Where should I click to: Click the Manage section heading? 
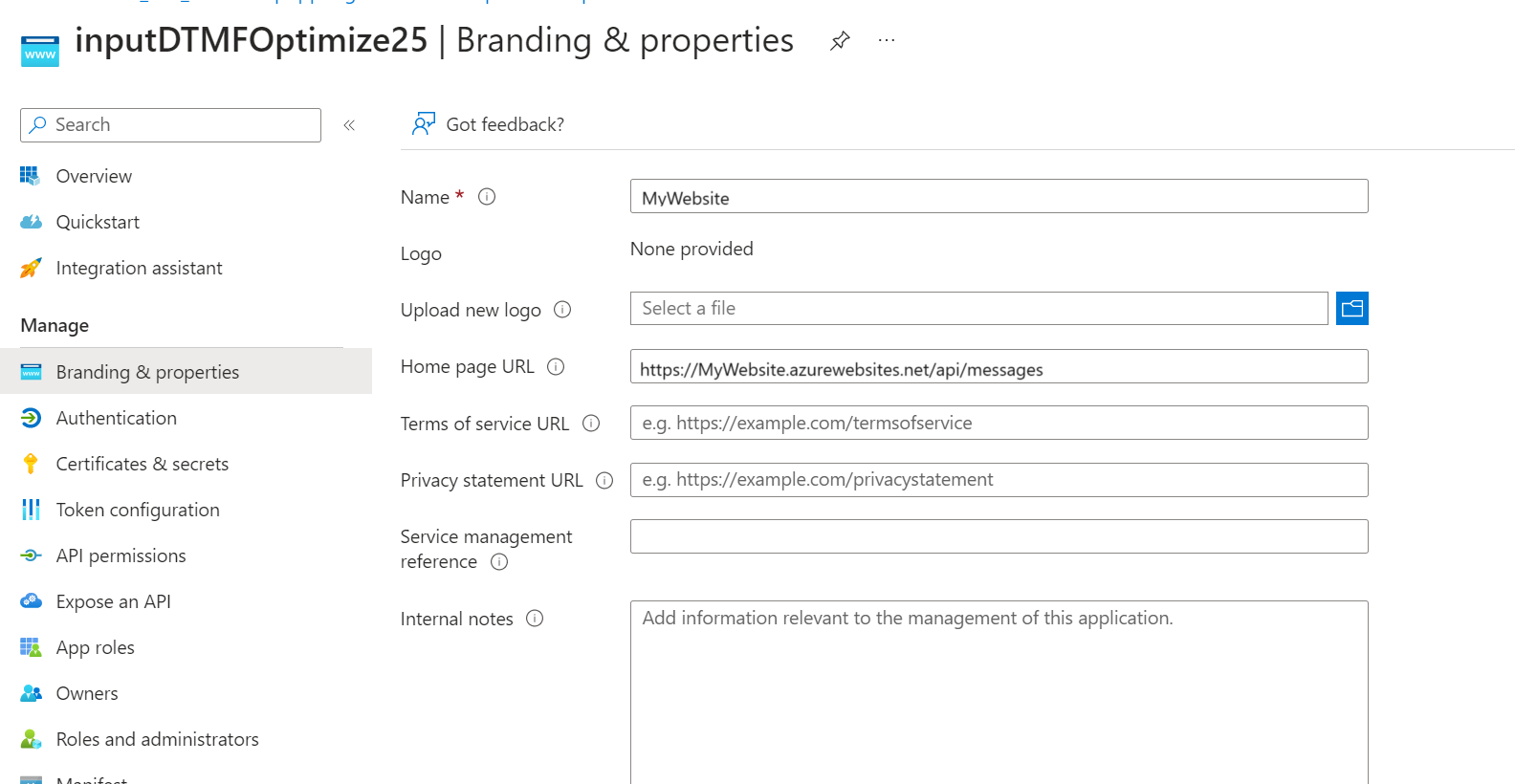coord(55,325)
